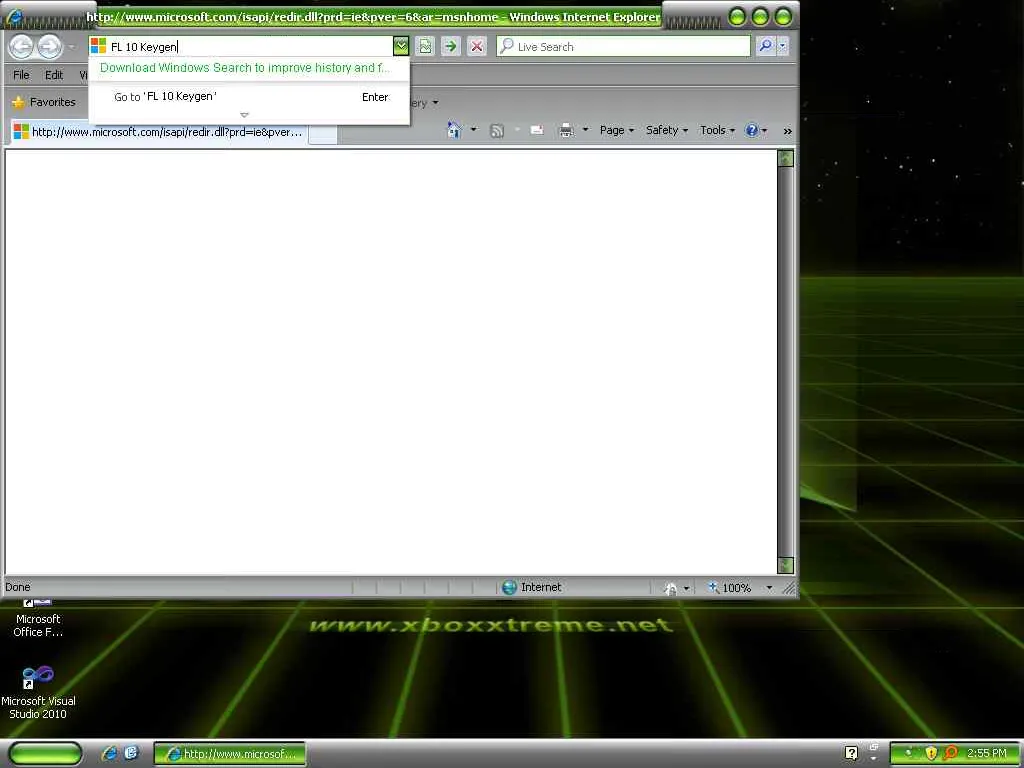Open the Tools command bar menu
This screenshot has width=1024, height=768.
coord(717,130)
